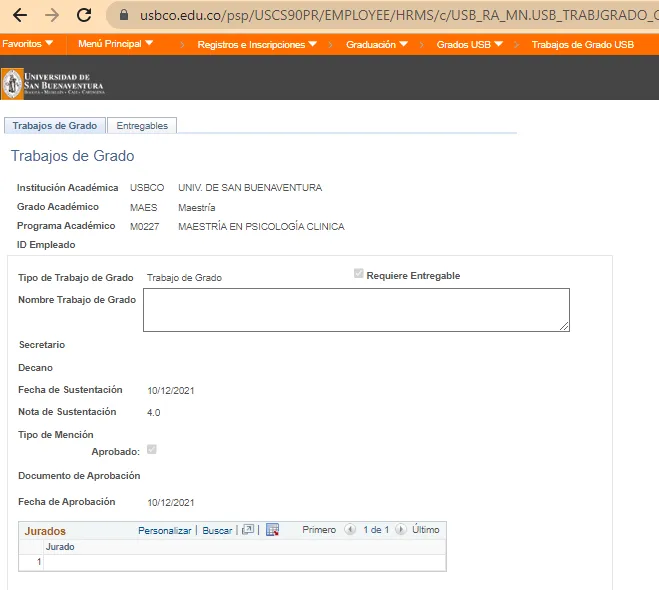
Task: Click the Nombre Trabajo de Grado text area
Action: pyautogui.click(x=356, y=309)
